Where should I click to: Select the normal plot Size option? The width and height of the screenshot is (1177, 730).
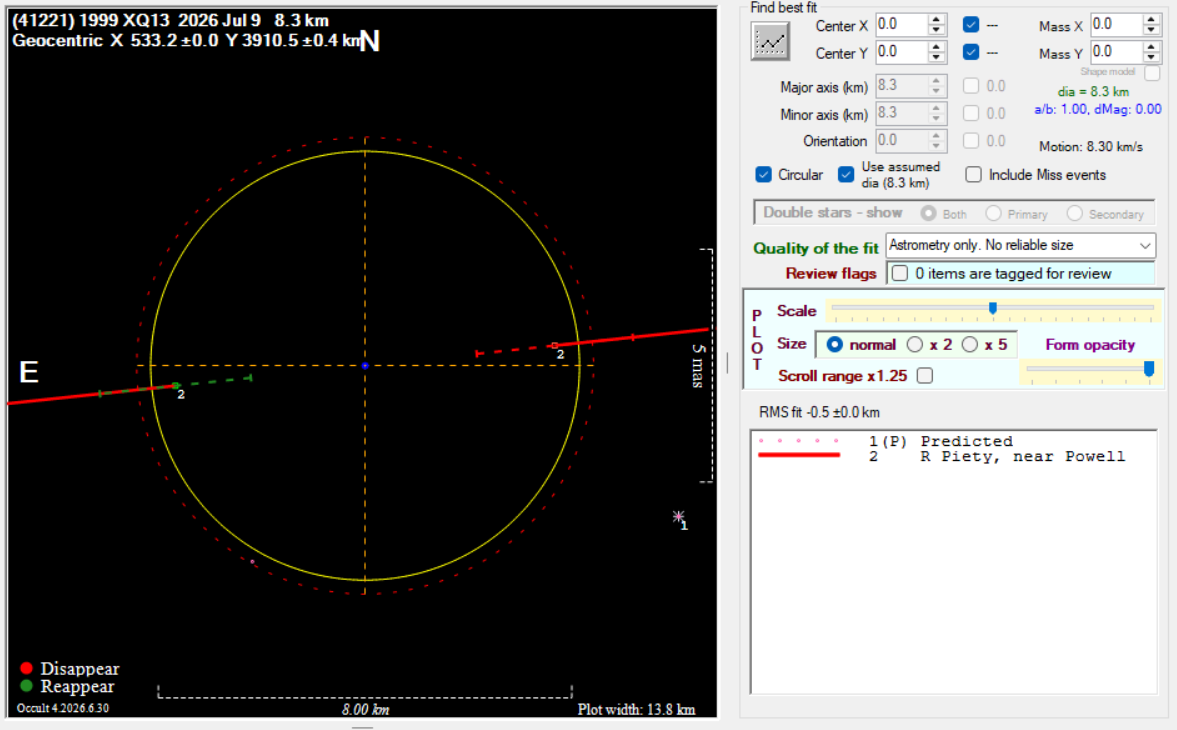pyautogui.click(x=834, y=344)
